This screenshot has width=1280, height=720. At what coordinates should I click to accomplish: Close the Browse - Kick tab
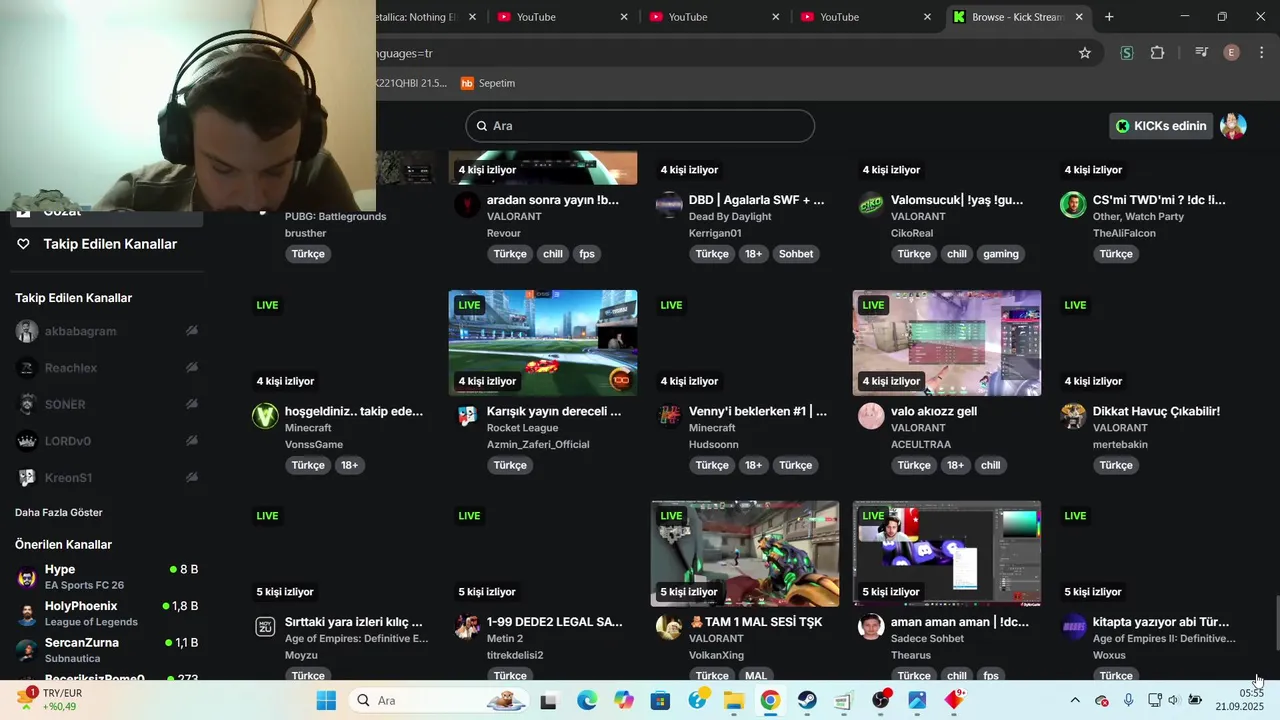(1079, 17)
